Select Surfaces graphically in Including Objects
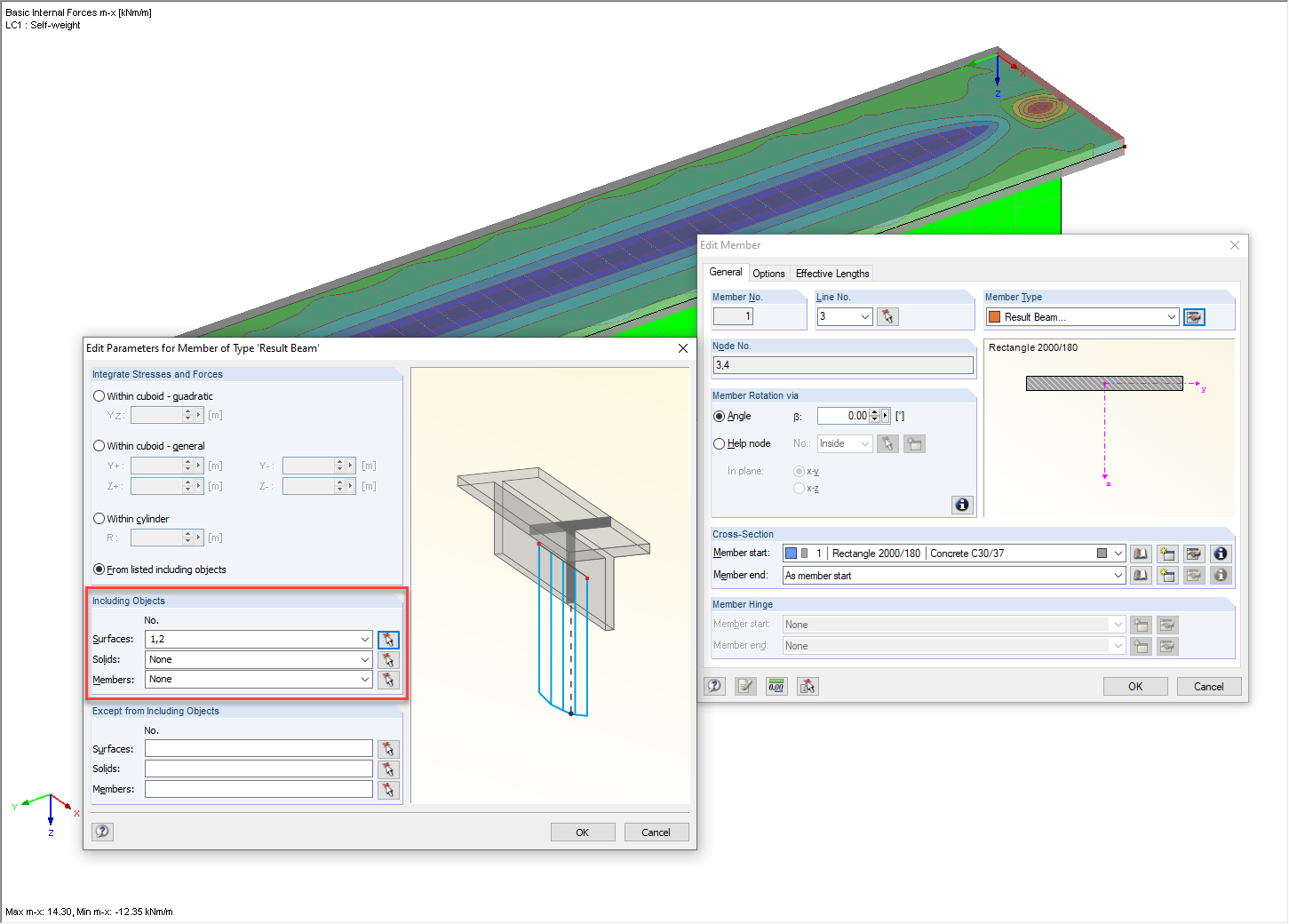 click(x=388, y=639)
